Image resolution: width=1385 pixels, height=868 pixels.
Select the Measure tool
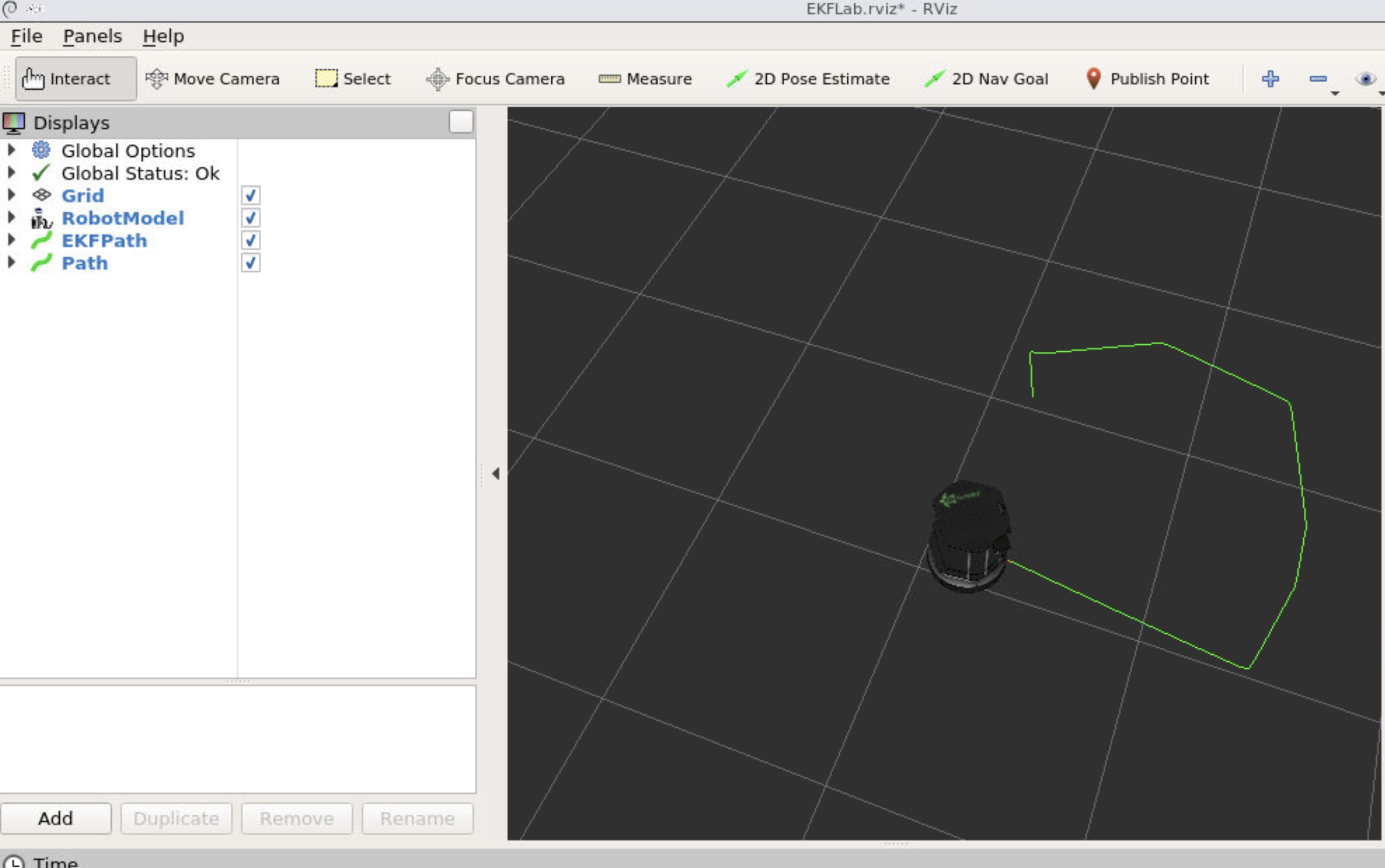[x=645, y=78]
